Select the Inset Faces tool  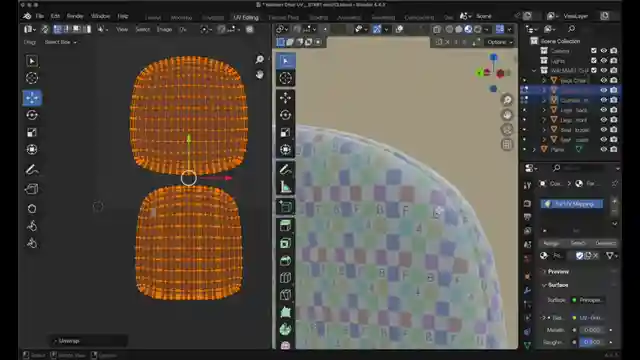285,244
